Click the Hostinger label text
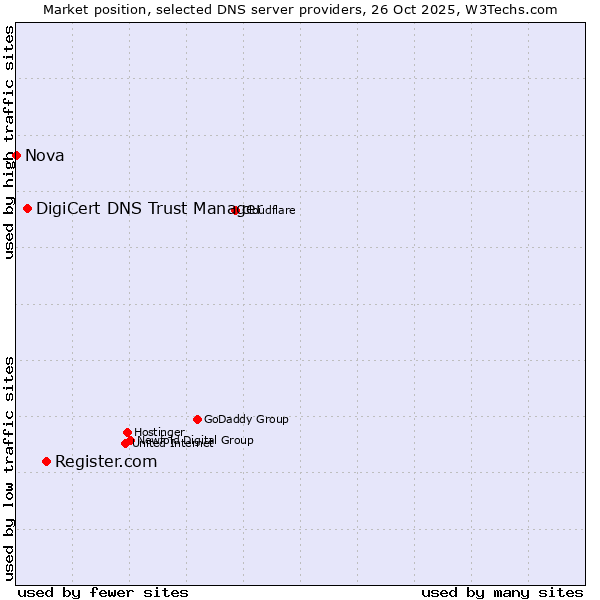Screen dimensions: 600x600 (159, 432)
